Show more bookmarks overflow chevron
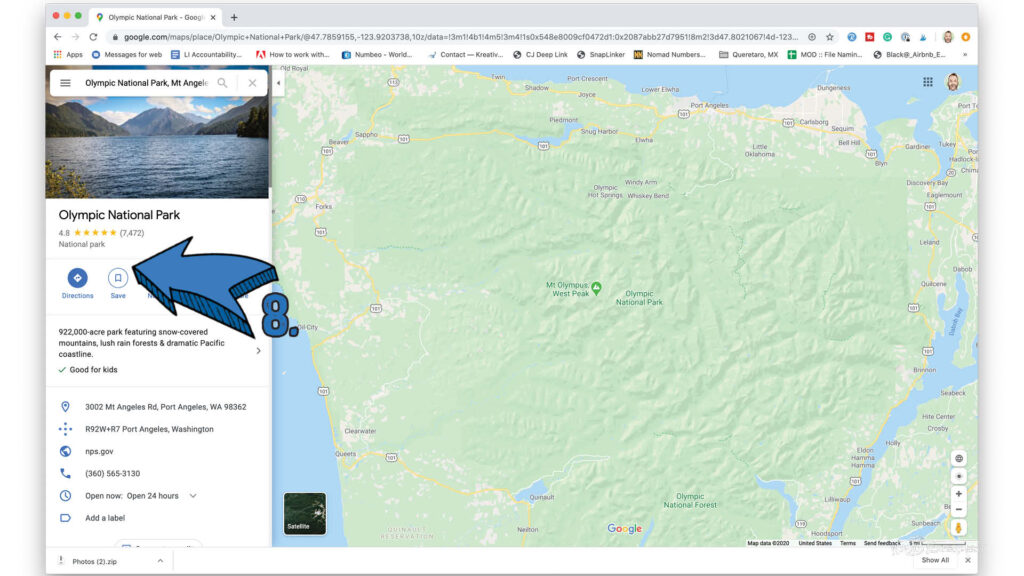 tap(965, 55)
